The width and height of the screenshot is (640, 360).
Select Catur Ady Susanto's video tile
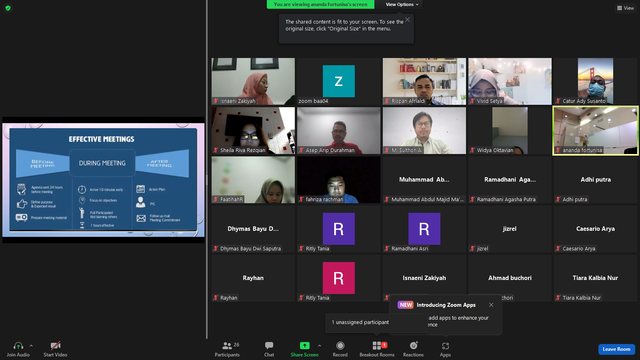click(595, 81)
